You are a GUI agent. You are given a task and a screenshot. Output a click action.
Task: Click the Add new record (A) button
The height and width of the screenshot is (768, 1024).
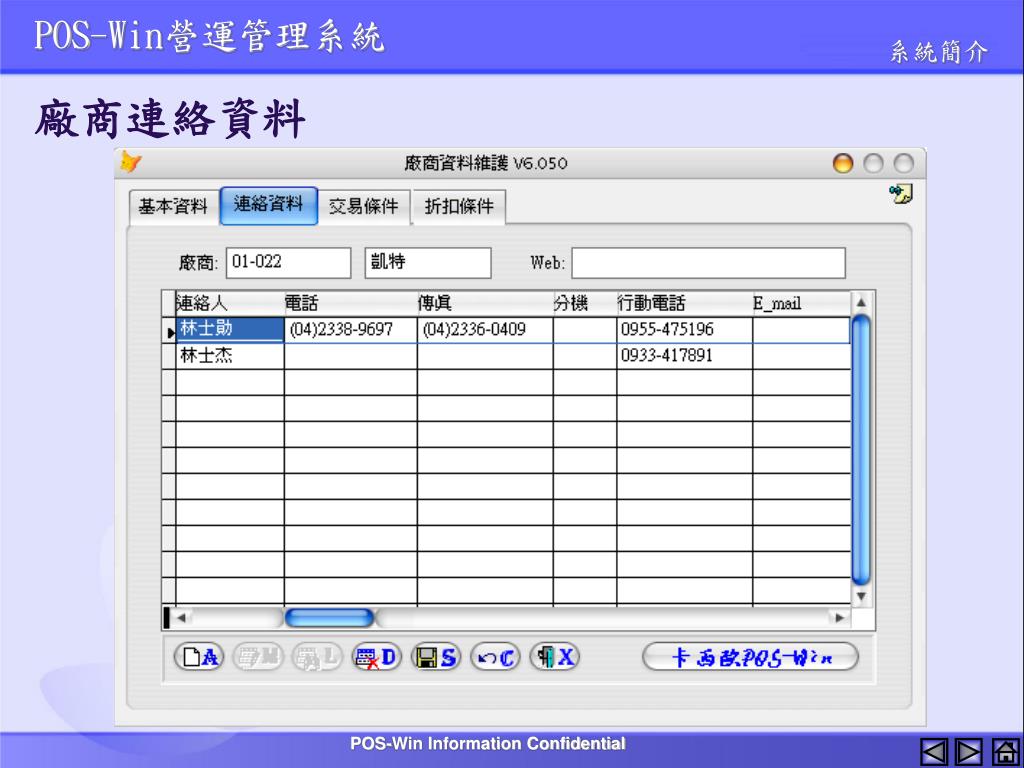tap(199, 656)
